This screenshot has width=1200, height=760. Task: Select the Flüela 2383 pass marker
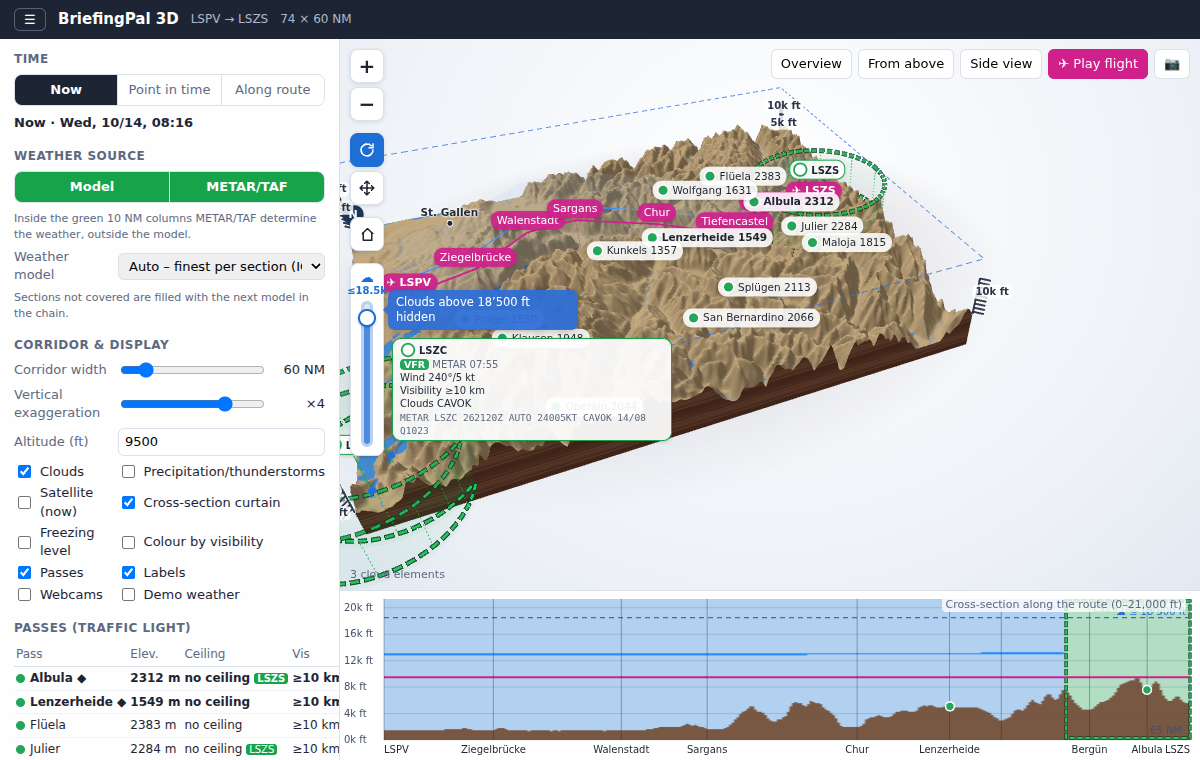(x=743, y=176)
